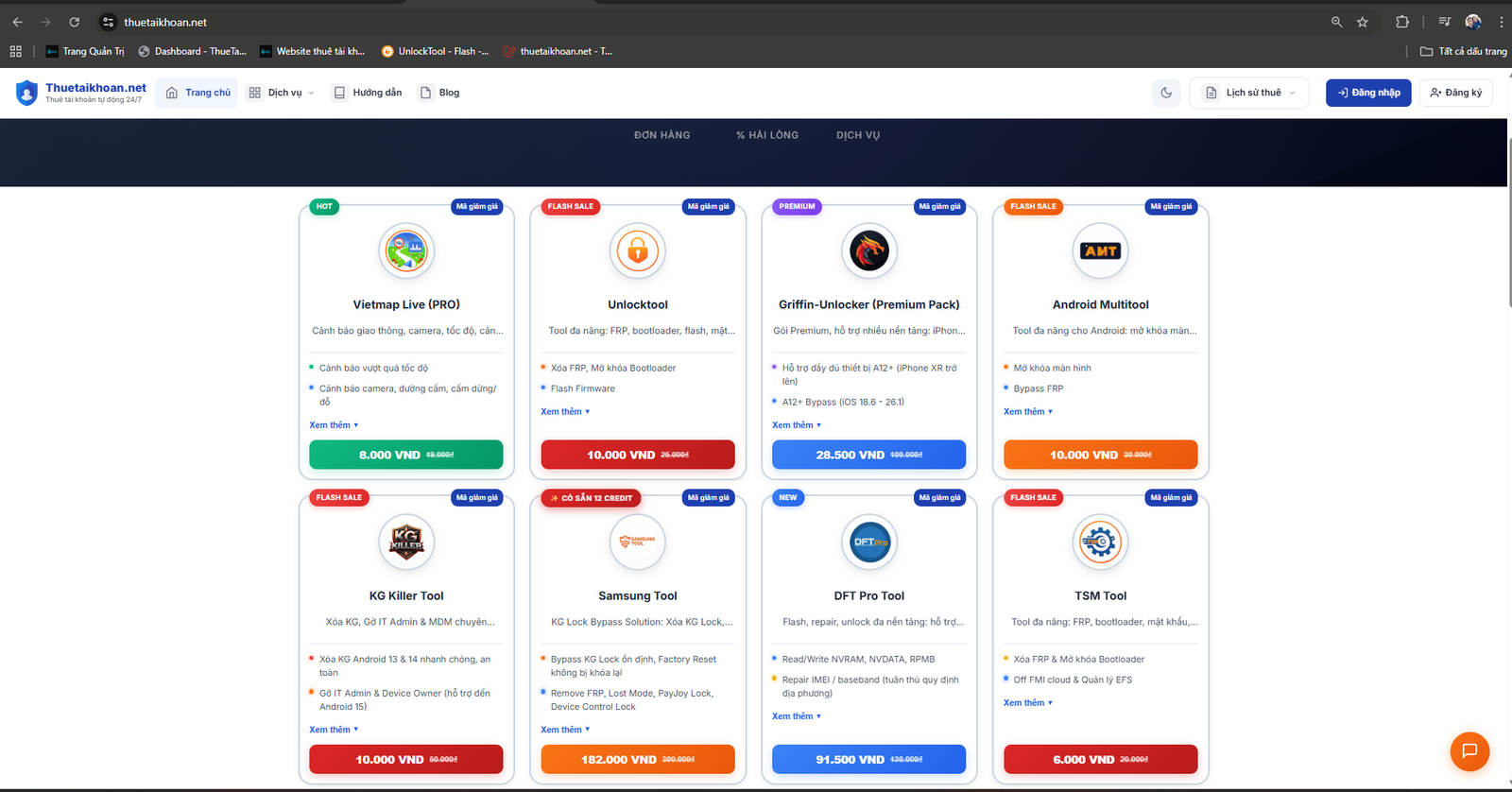The width and height of the screenshot is (1512, 792).
Task: Click the Unlocktool orange padlock icon
Action: click(x=638, y=251)
